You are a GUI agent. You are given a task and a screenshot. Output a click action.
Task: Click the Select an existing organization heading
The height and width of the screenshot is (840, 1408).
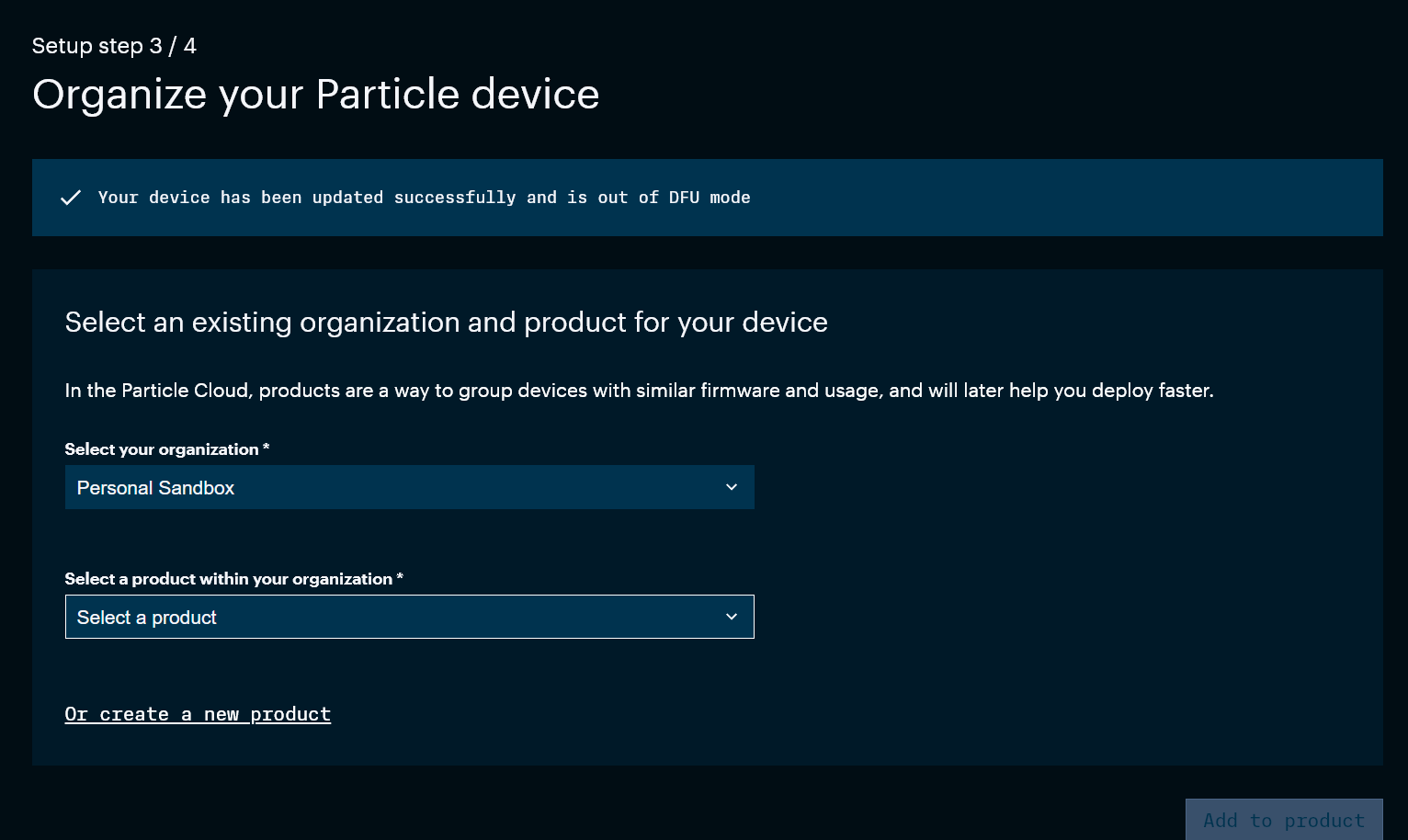[446, 323]
